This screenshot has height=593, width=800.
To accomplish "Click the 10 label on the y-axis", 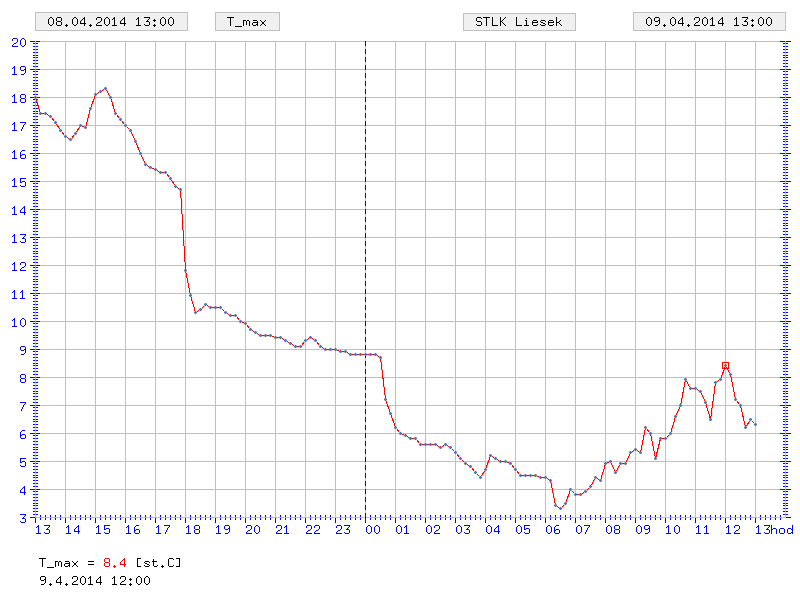I will pos(19,322).
